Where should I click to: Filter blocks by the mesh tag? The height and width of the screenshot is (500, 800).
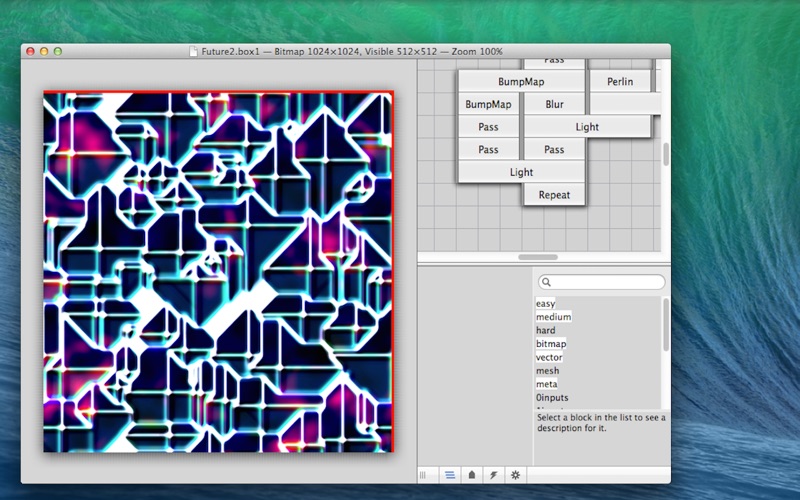(x=547, y=370)
